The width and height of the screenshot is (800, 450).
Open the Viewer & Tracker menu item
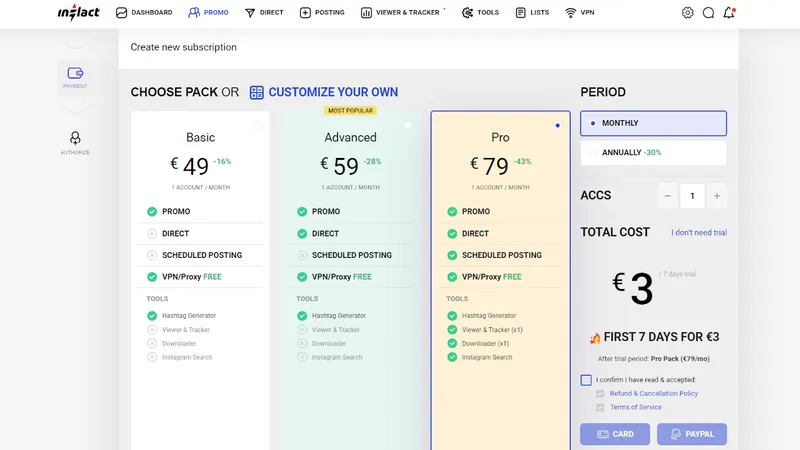pos(400,12)
